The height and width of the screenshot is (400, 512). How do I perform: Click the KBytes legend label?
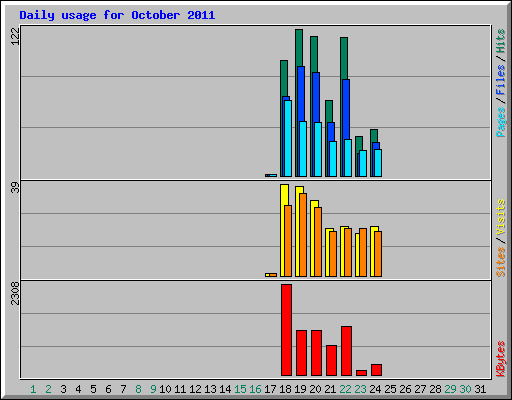tap(501, 359)
